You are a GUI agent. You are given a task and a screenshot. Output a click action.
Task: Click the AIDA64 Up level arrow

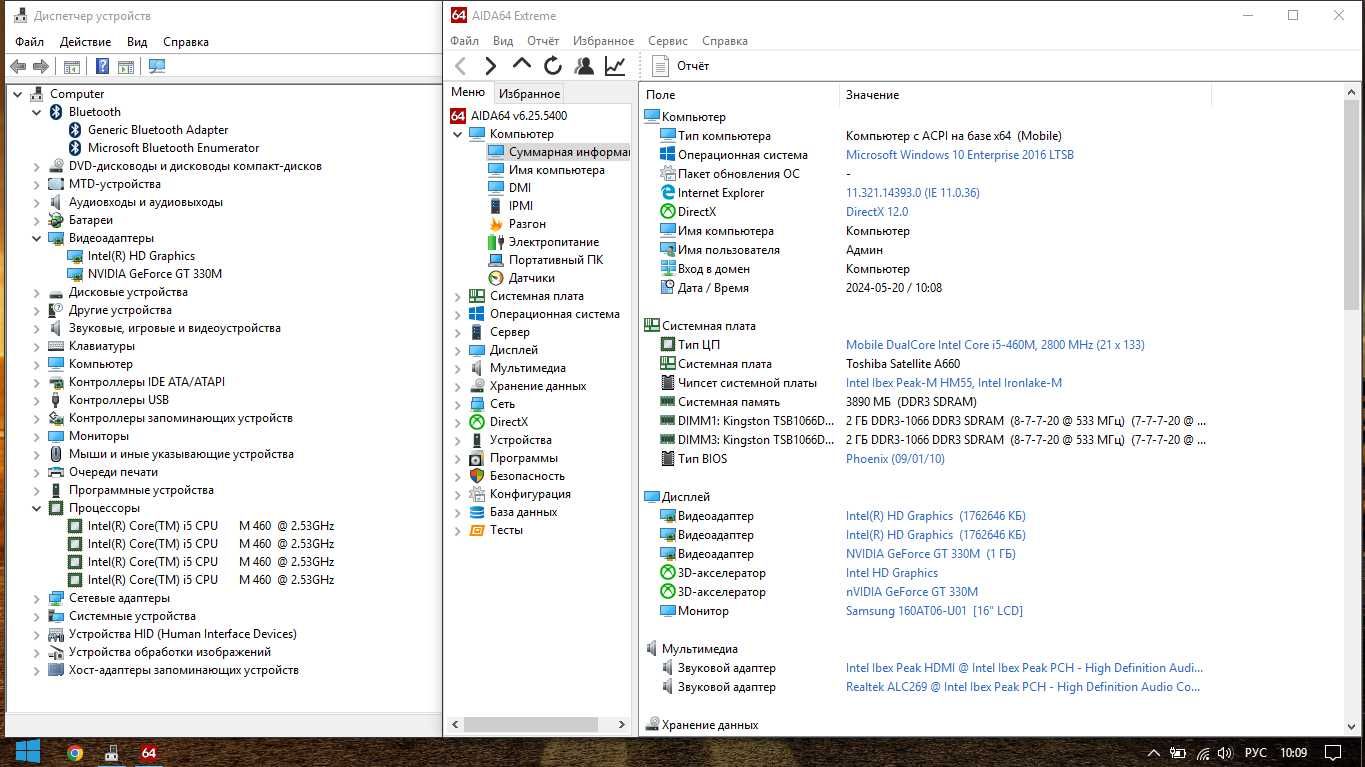(x=521, y=65)
